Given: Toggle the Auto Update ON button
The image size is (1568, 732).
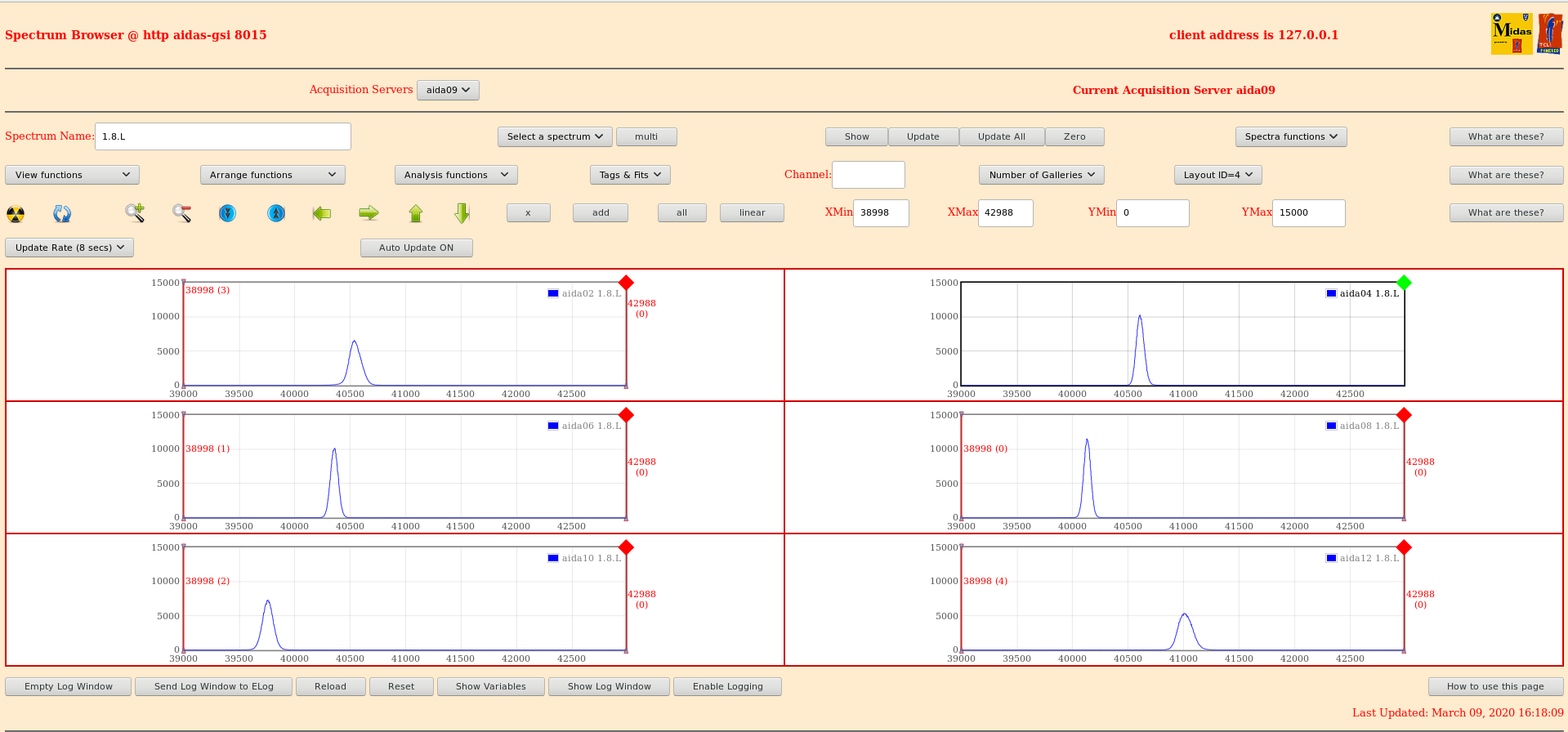Looking at the screenshot, I should coord(416,248).
